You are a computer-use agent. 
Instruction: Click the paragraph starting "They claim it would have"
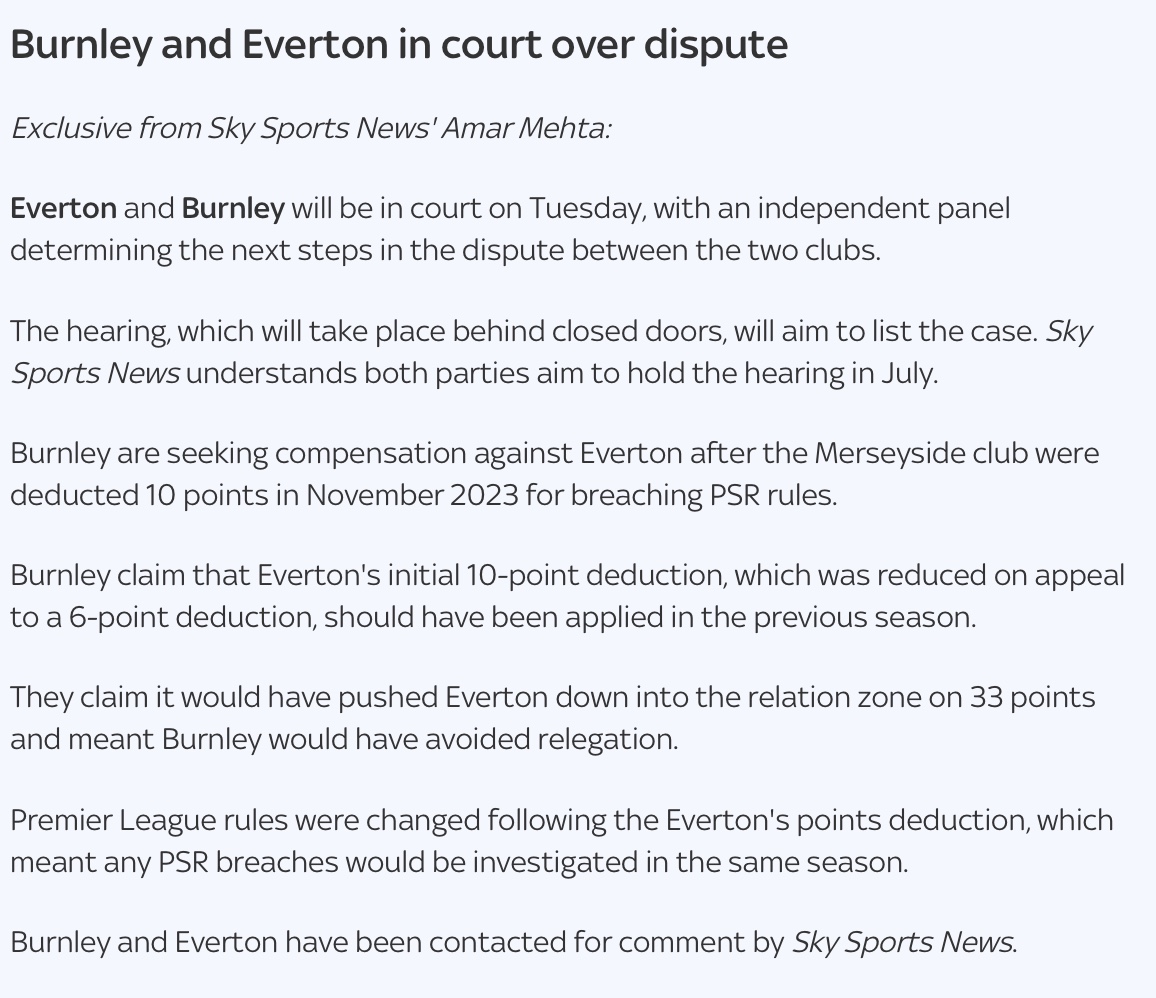pyautogui.click(x=552, y=718)
